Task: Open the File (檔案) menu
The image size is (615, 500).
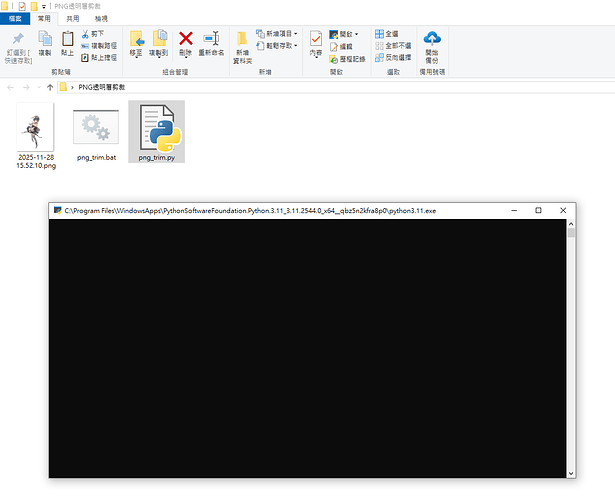Action: click(16, 18)
